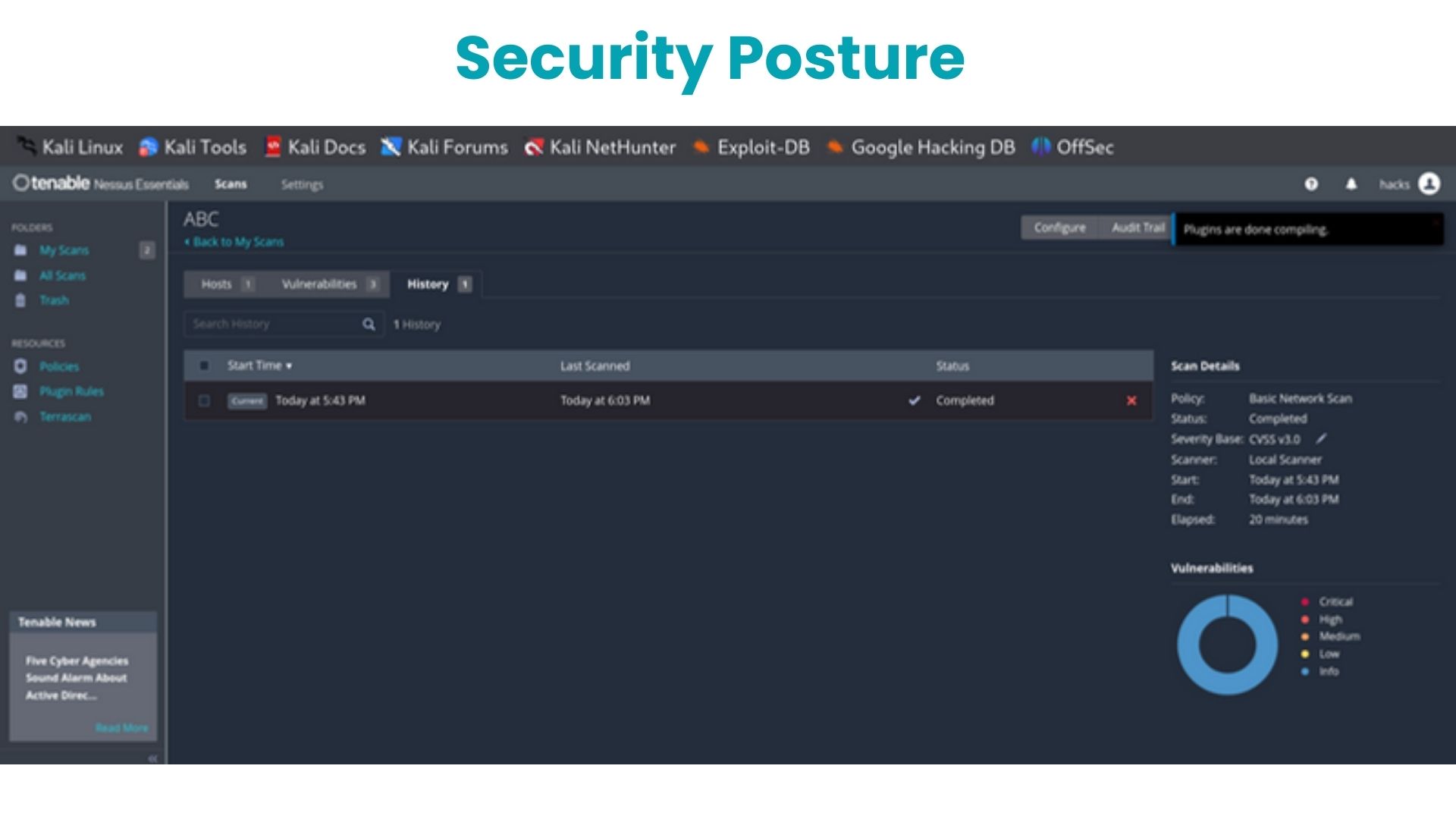The width and height of the screenshot is (1456, 819).
Task: Switch to the Vulnerabilities tab
Action: tap(319, 284)
